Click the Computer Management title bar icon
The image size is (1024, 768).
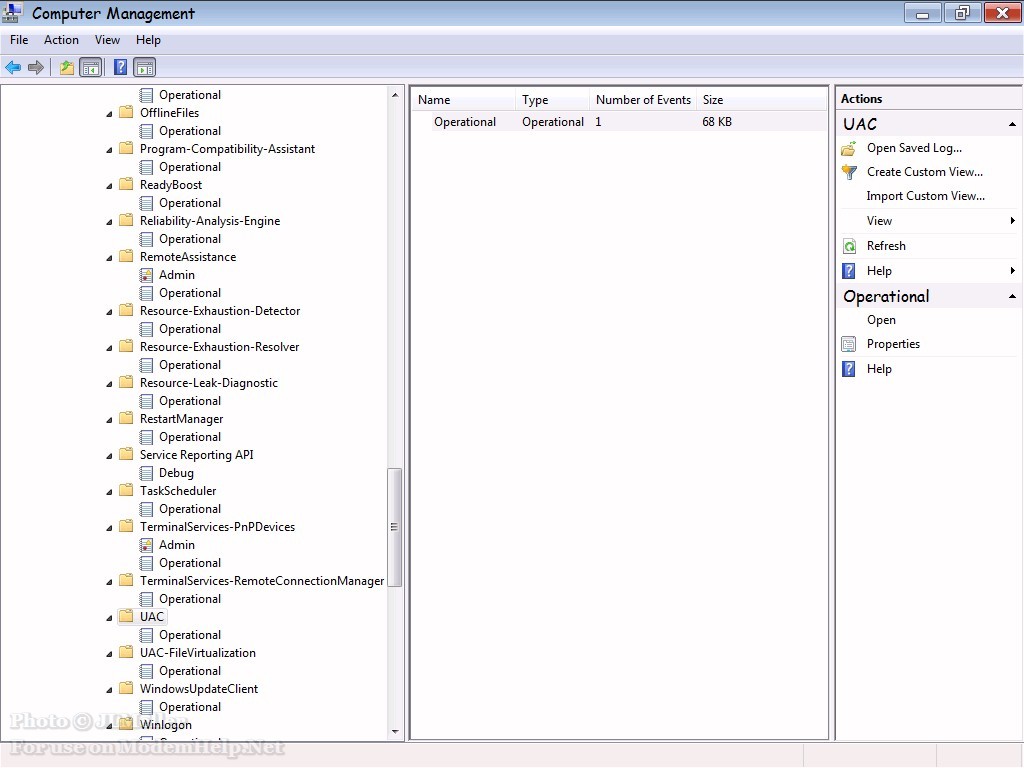[x=13, y=12]
